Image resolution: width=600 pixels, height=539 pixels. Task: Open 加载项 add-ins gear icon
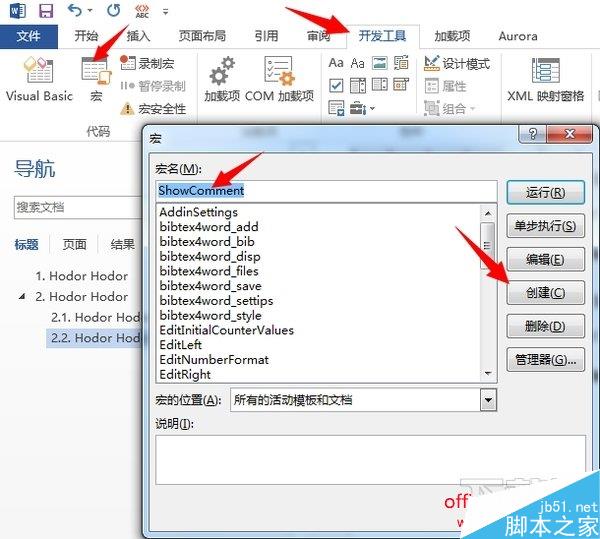point(222,71)
